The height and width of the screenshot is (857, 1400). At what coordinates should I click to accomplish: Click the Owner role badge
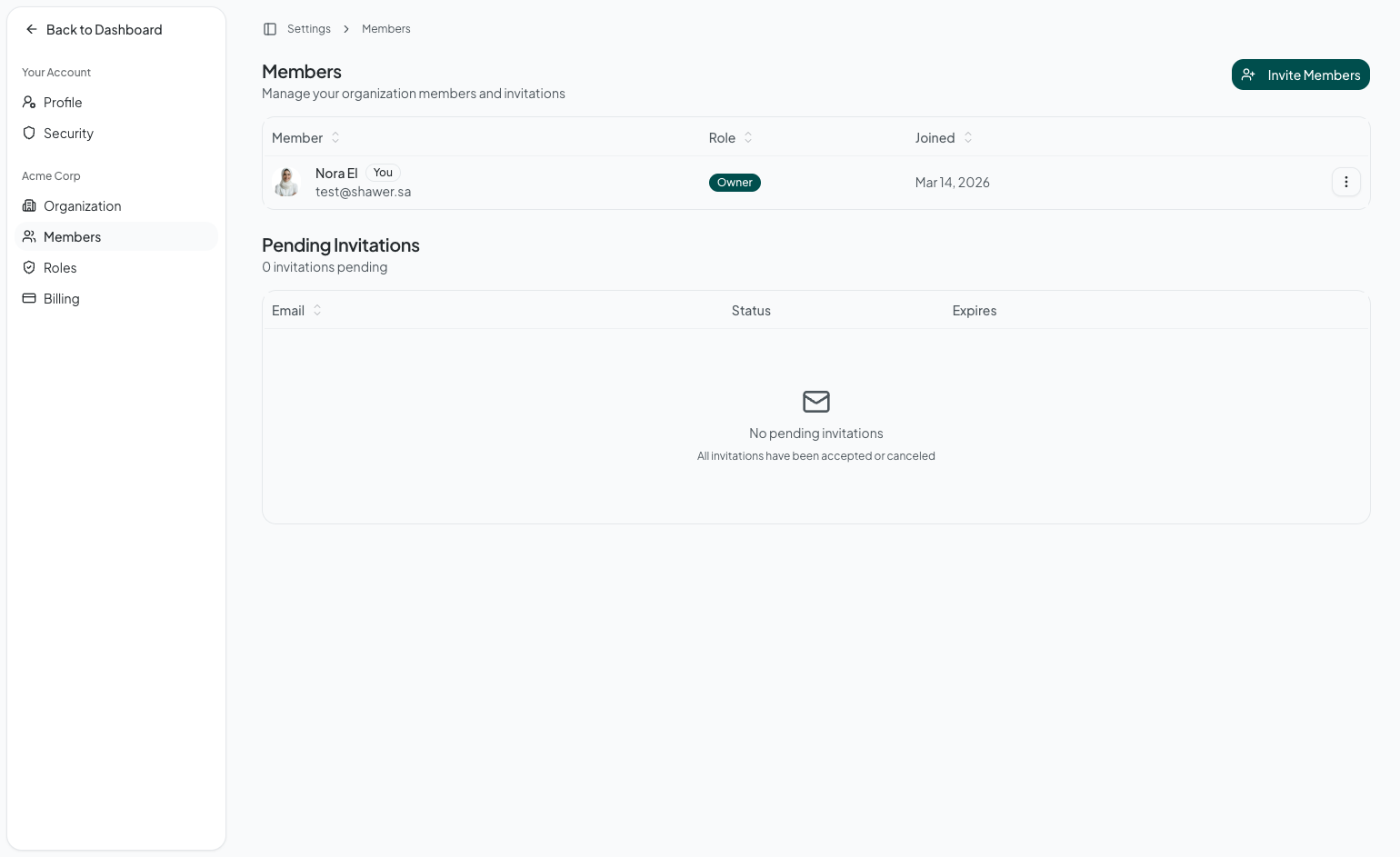(735, 183)
